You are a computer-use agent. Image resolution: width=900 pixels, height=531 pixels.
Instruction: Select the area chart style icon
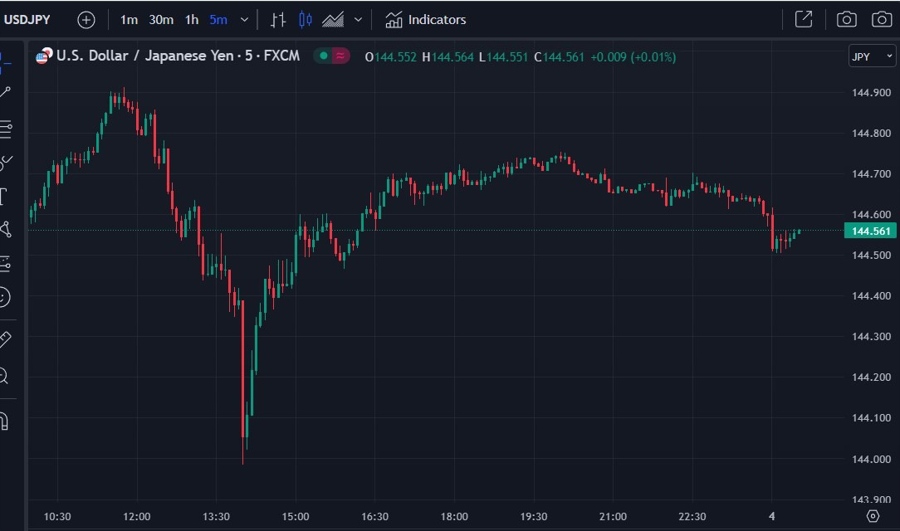point(333,20)
